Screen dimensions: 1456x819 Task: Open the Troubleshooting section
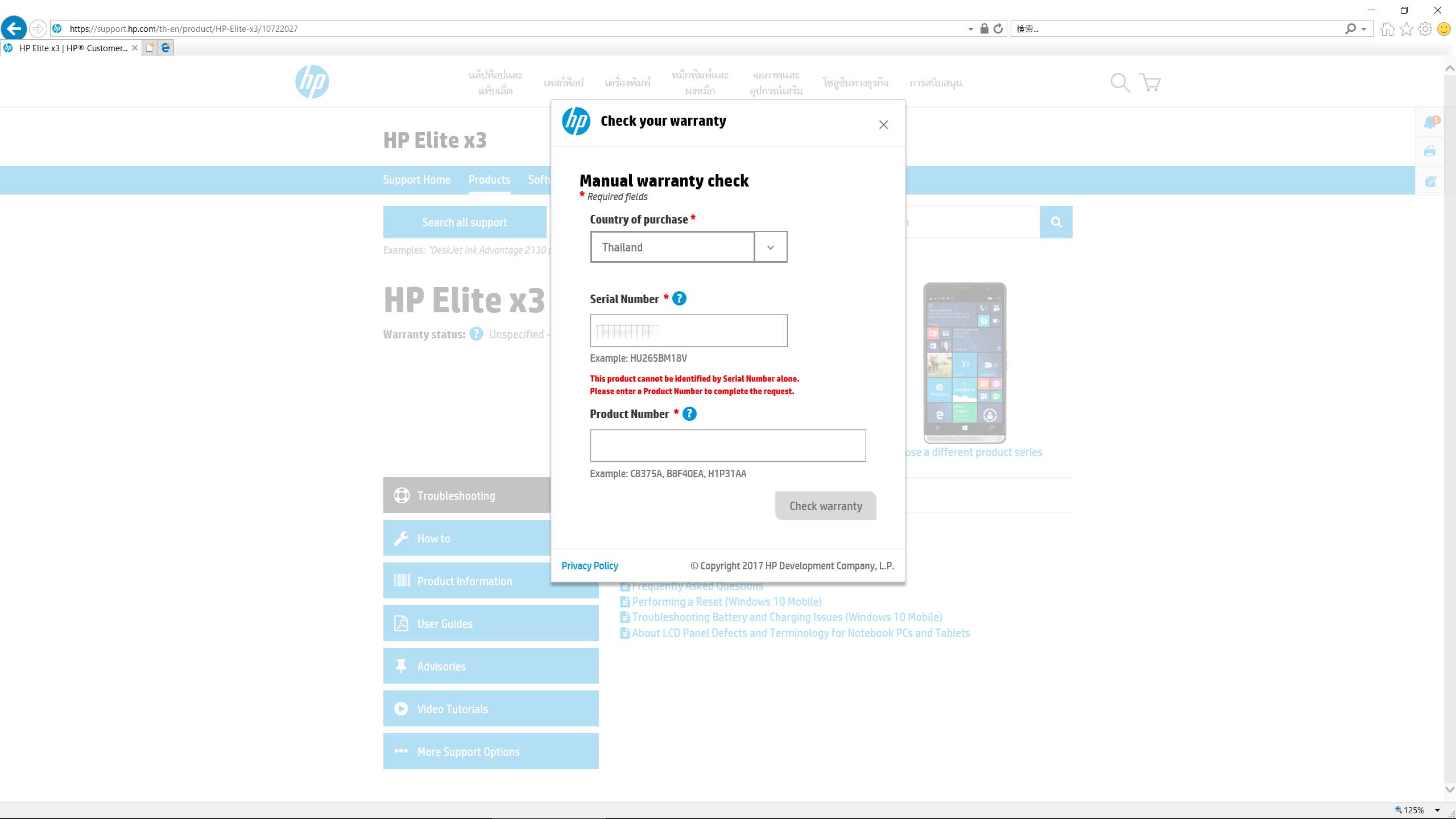pyautogui.click(x=467, y=495)
